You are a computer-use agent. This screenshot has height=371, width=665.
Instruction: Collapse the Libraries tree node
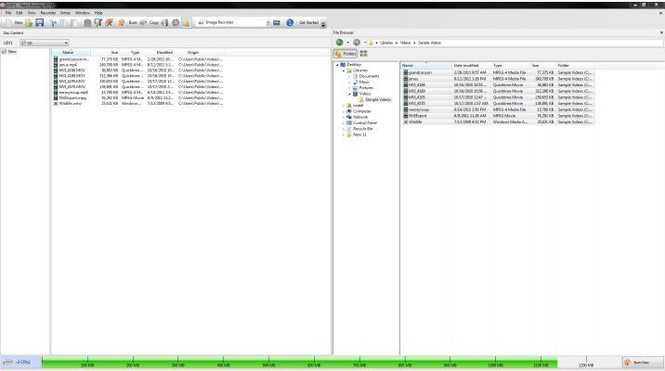344,70
